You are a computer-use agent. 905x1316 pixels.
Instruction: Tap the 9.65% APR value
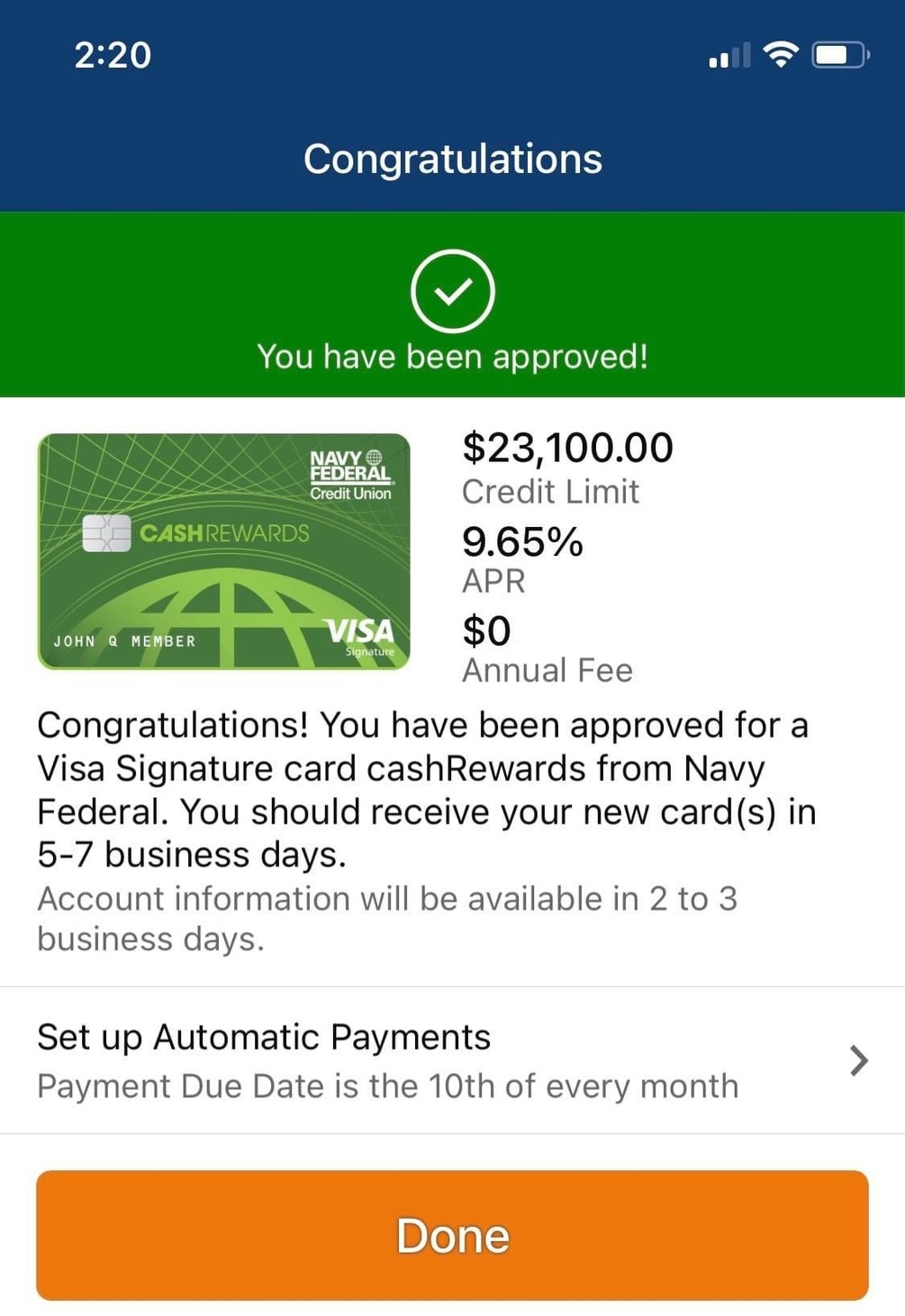[x=522, y=542]
